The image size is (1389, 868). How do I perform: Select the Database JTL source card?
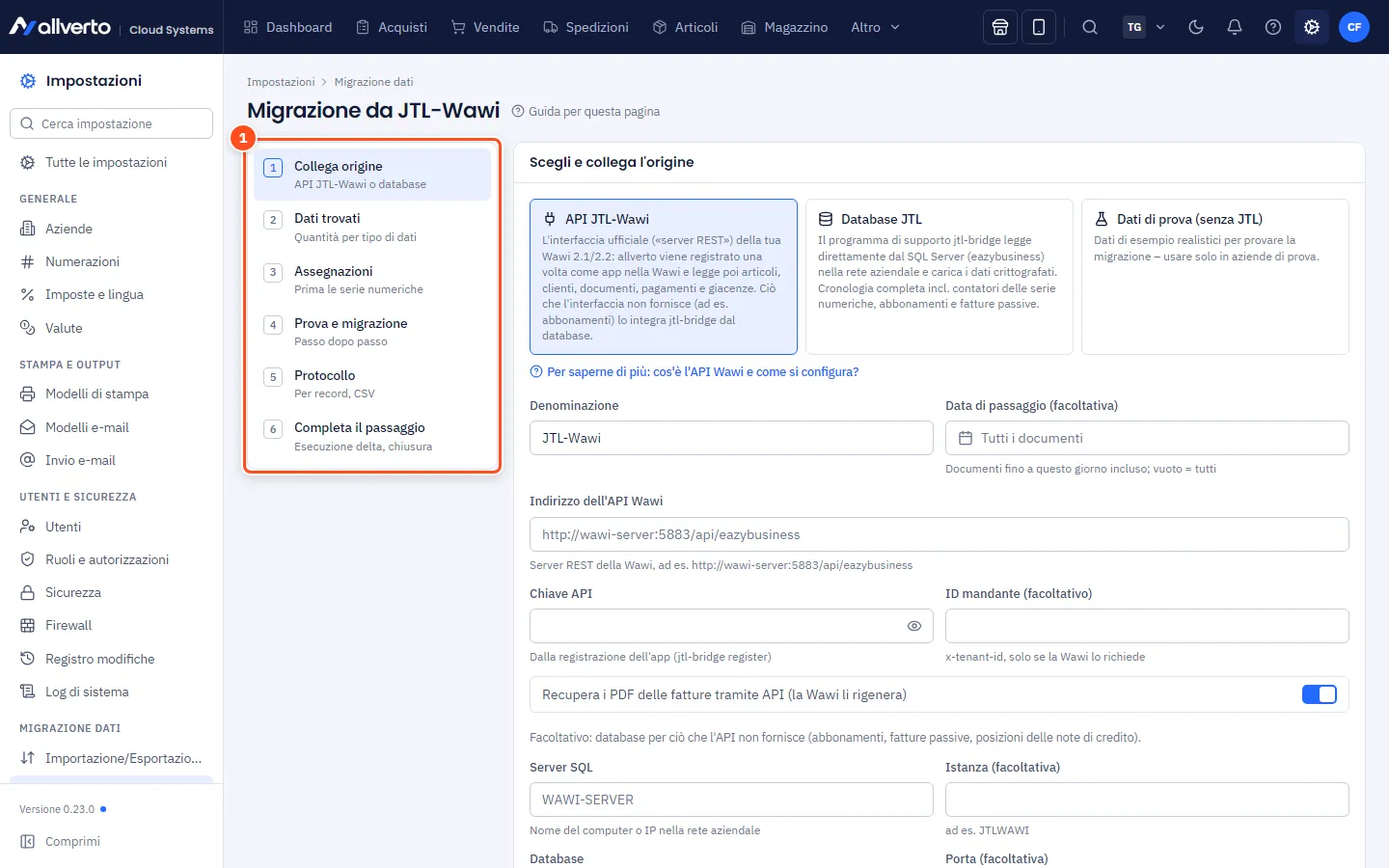coord(940,277)
